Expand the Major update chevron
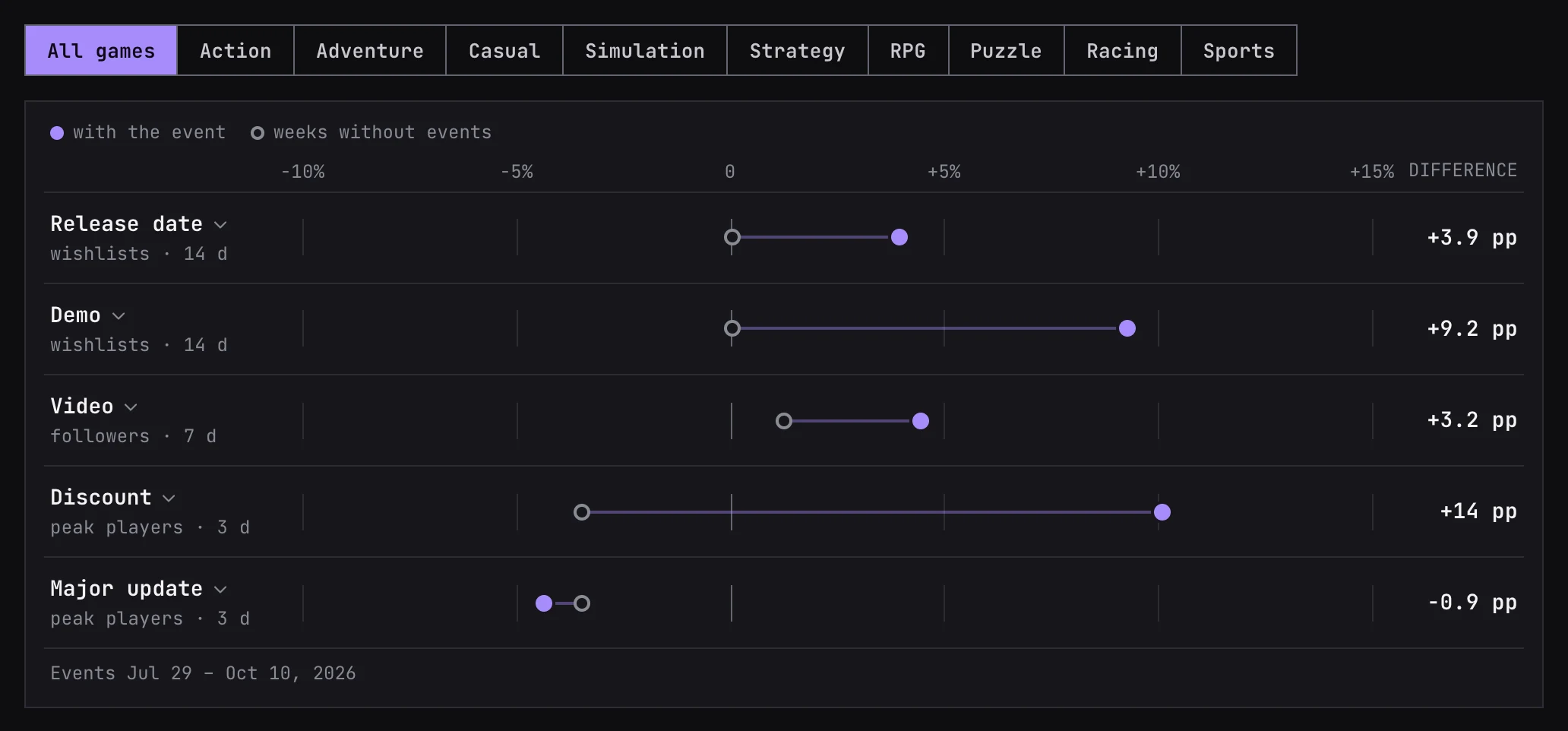This screenshot has width=1568, height=731. click(220, 590)
